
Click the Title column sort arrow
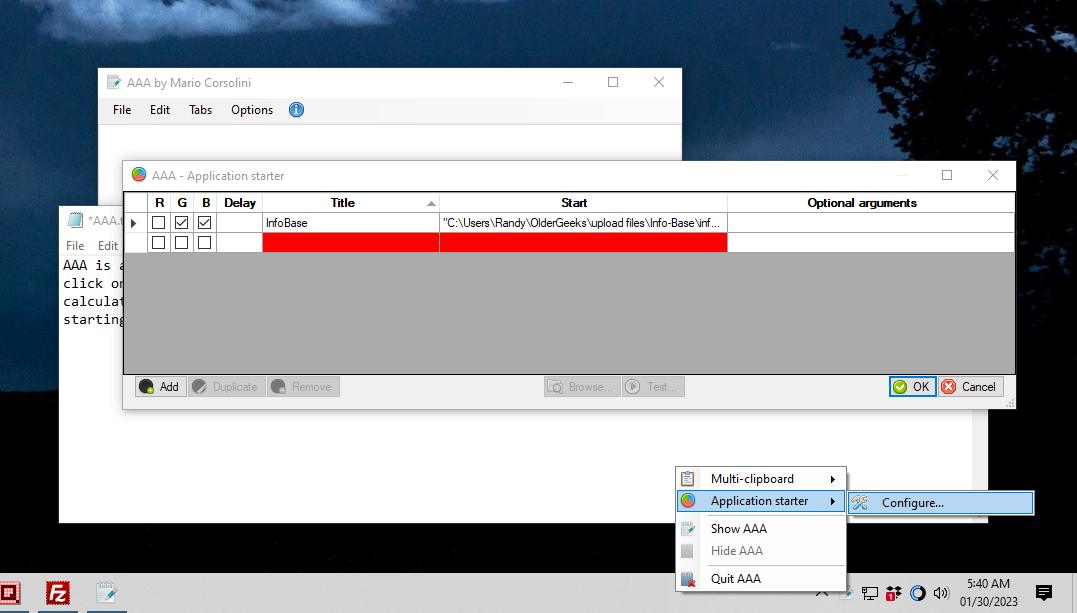431,203
